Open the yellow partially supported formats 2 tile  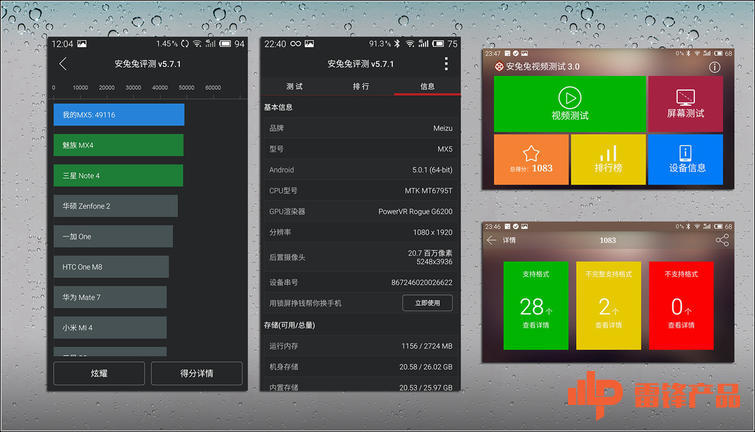click(608, 305)
